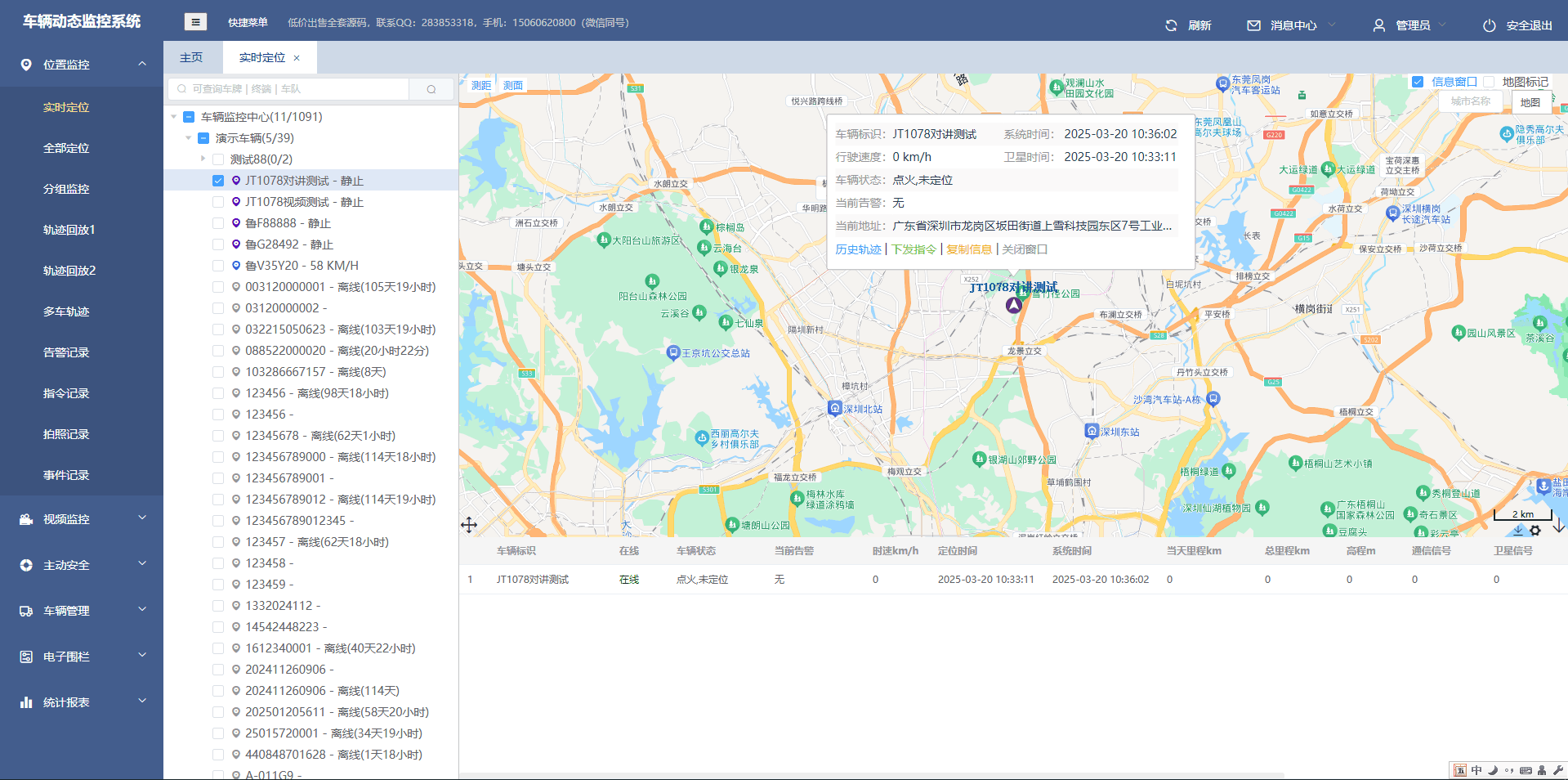Click the 历史轨迹 link in info window
This screenshot has width=1568, height=780.
point(858,249)
